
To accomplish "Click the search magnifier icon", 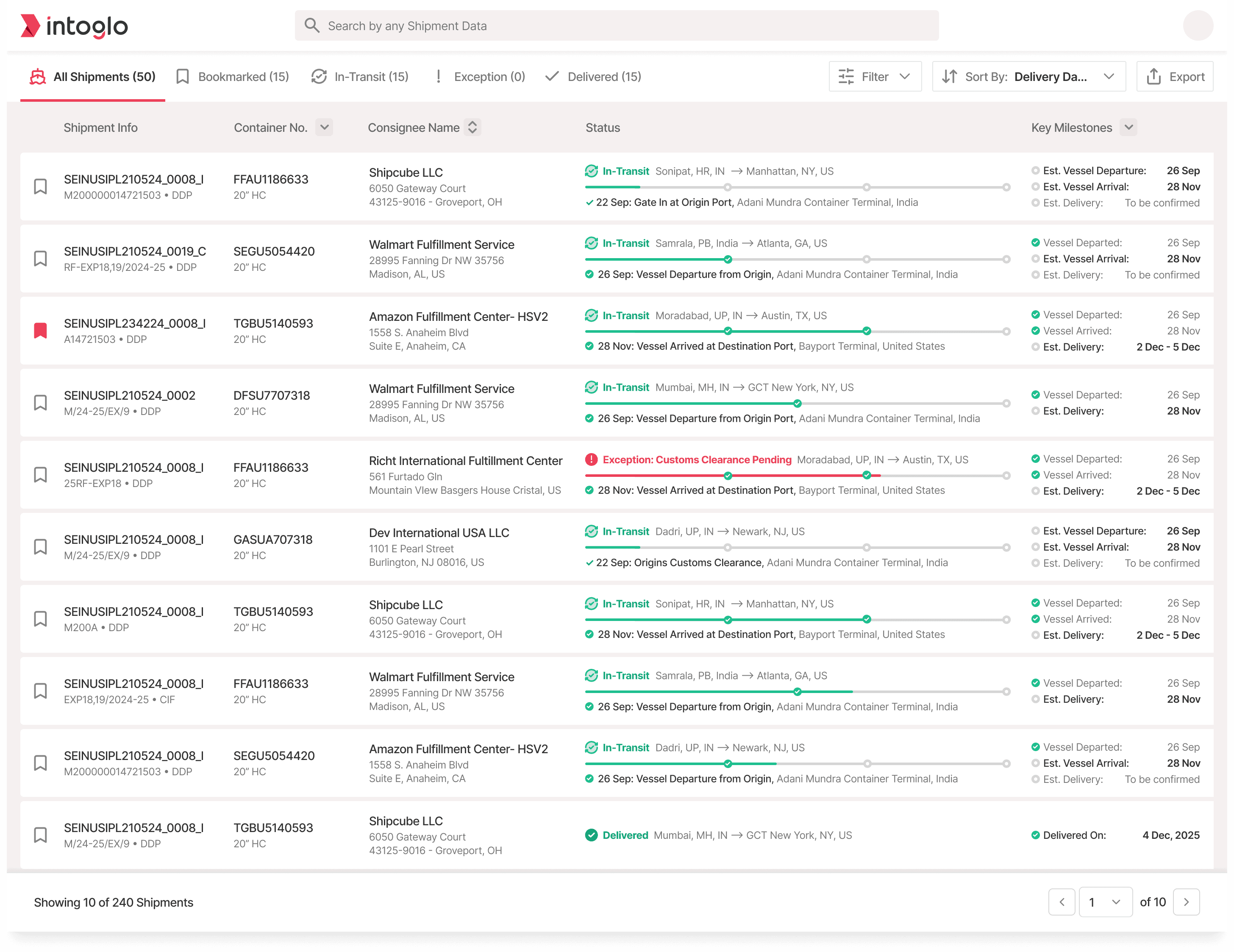I will click(x=312, y=25).
